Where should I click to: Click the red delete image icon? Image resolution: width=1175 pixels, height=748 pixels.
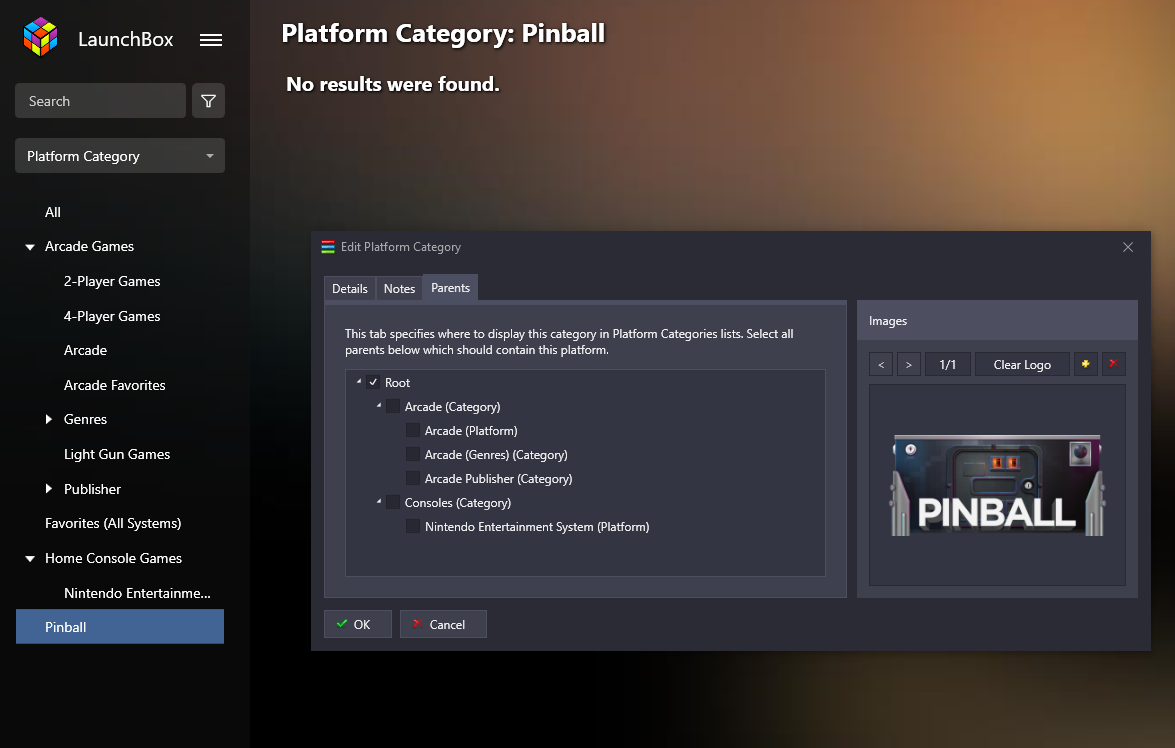(x=1114, y=364)
